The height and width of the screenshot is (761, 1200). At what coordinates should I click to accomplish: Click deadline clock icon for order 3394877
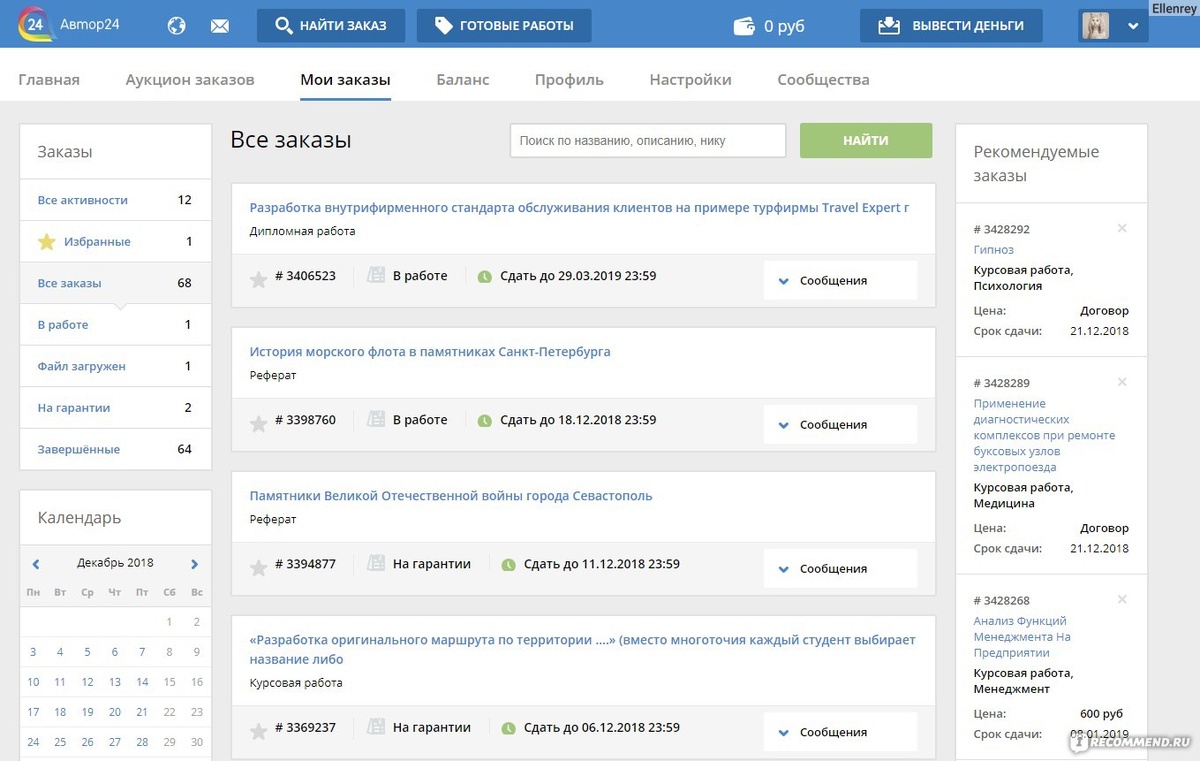click(508, 565)
